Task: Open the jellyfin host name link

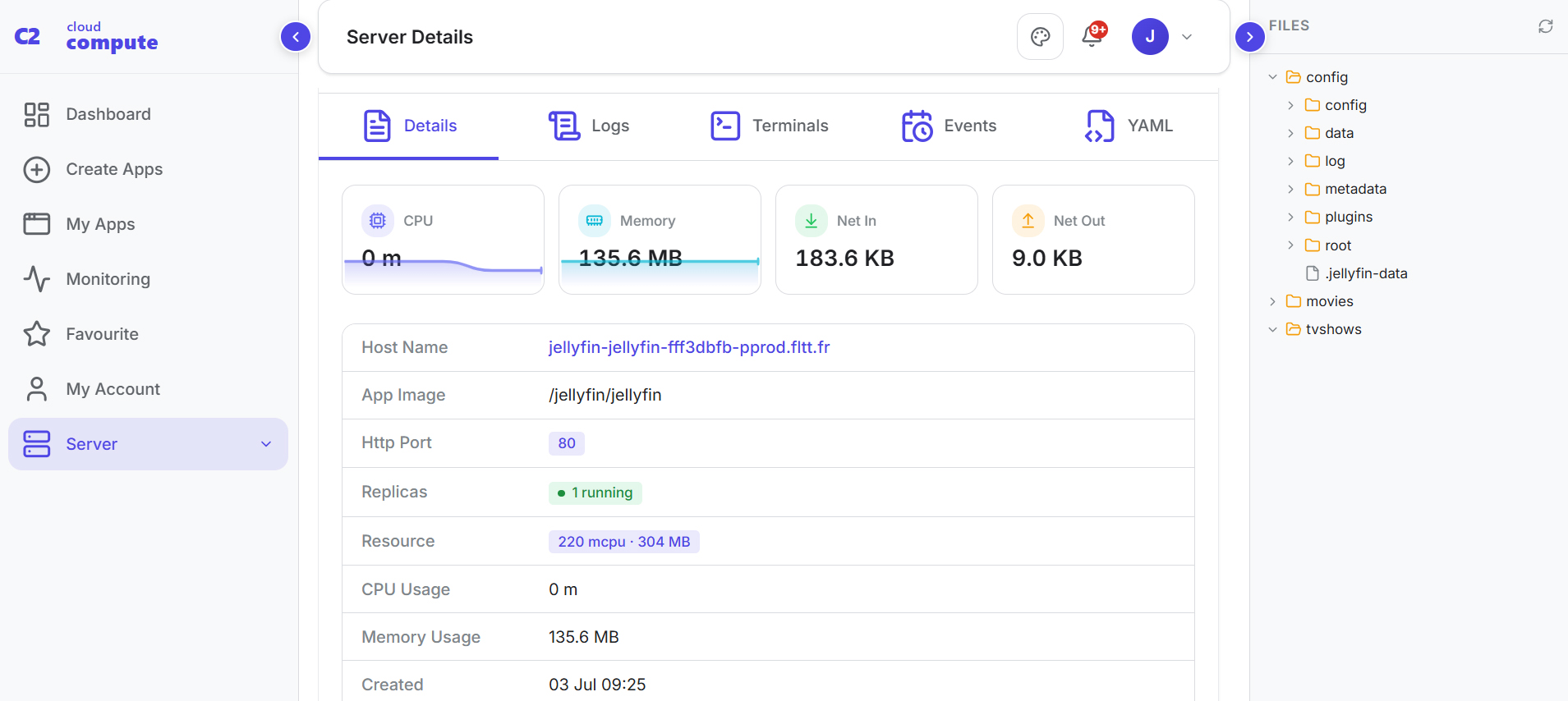Action: (x=689, y=347)
